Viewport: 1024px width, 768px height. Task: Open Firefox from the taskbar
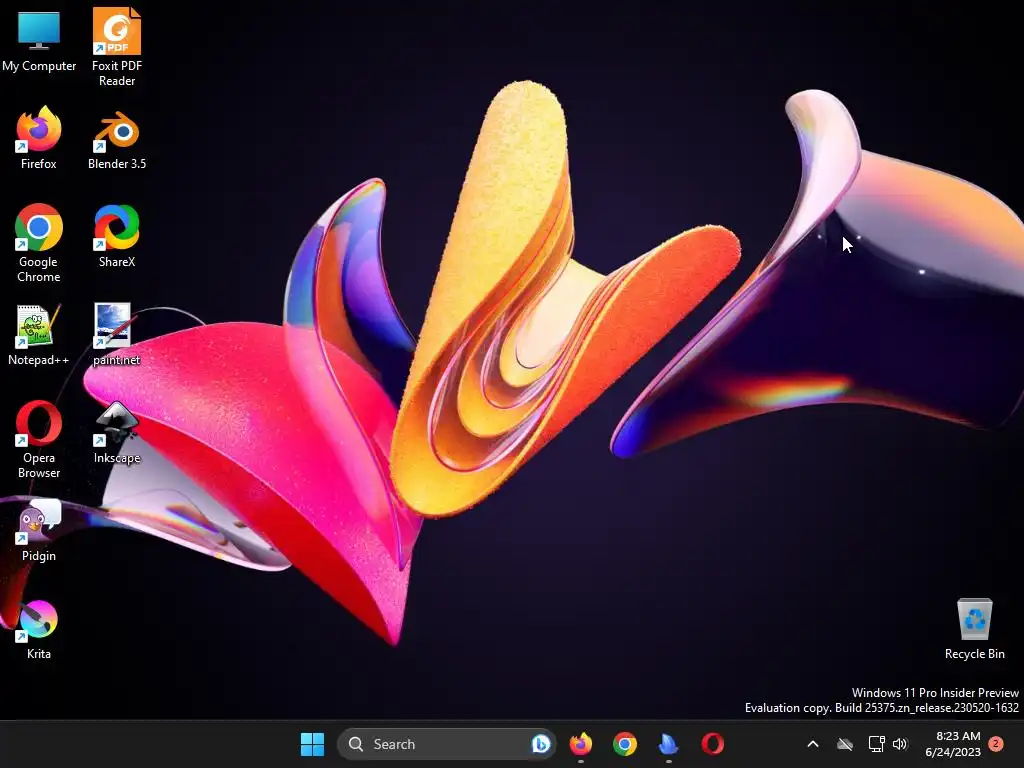tap(581, 744)
